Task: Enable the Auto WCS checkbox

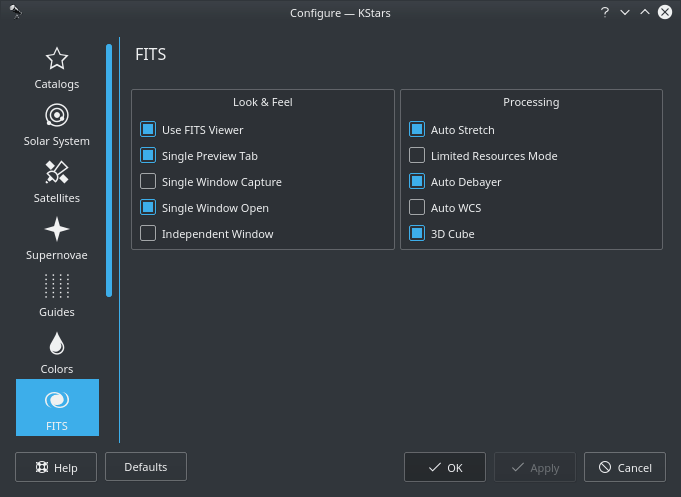Action: (x=417, y=208)
